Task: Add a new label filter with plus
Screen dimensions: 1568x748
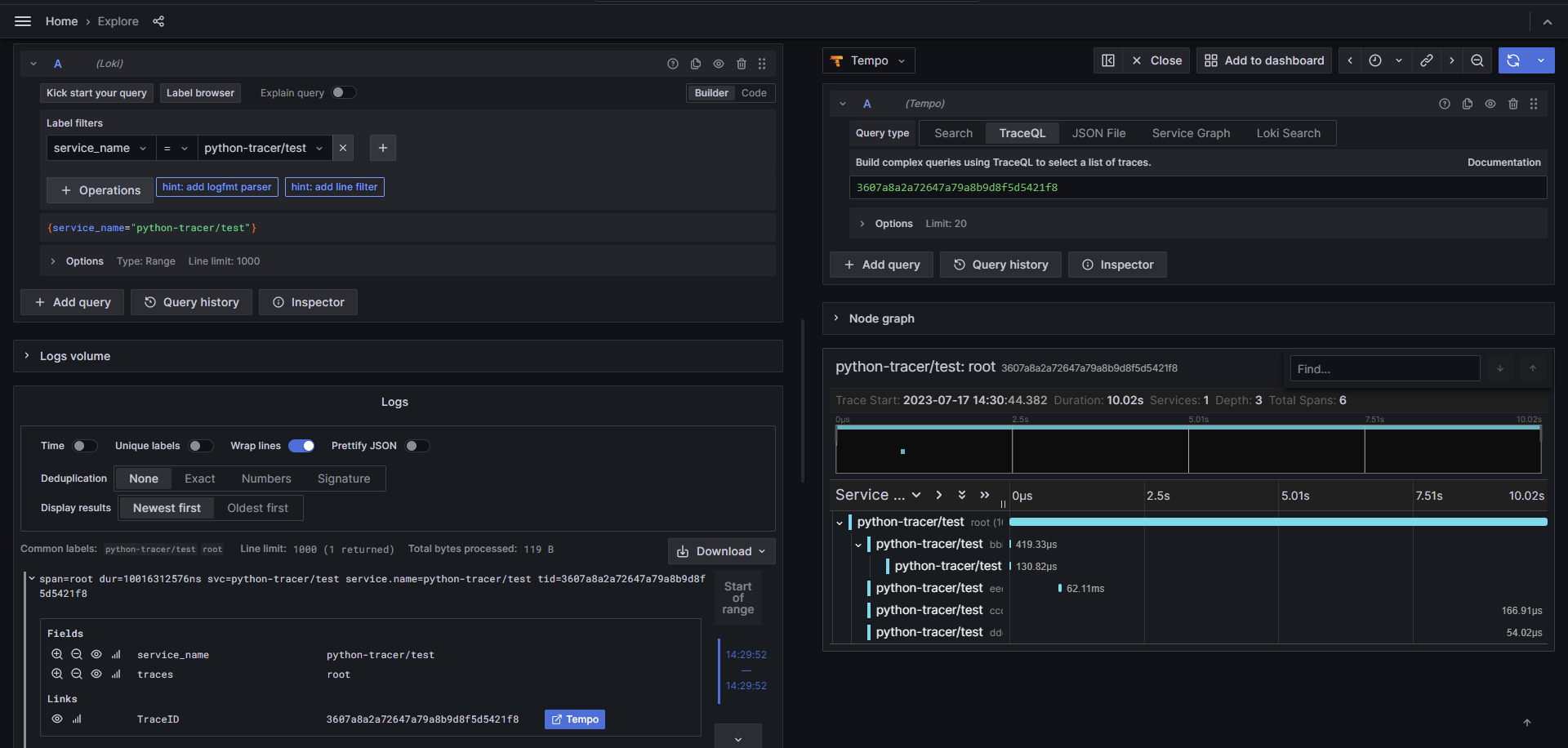Action: coord(383,148)
